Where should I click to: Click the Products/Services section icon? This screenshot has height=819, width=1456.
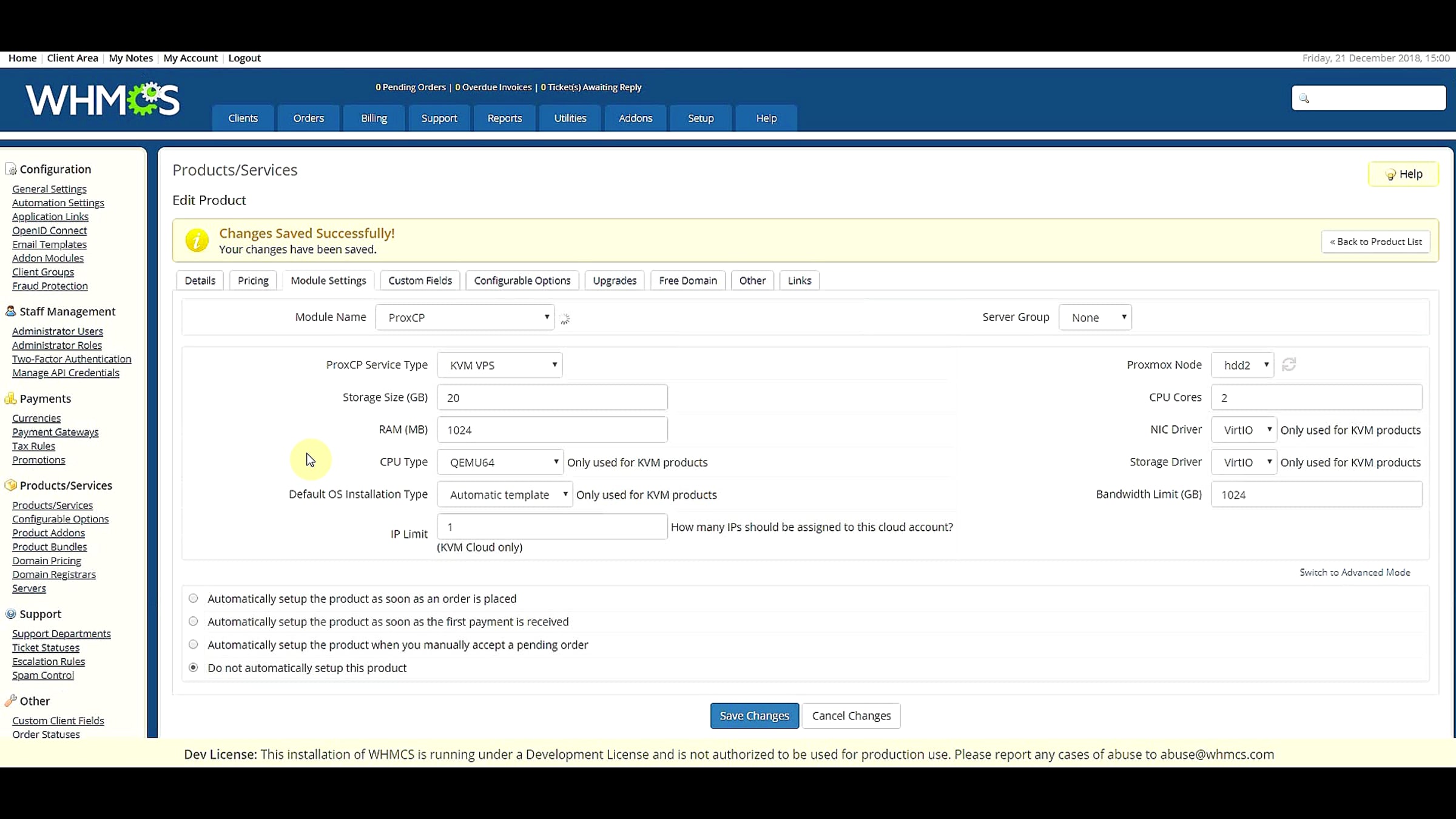pos(11,485)
